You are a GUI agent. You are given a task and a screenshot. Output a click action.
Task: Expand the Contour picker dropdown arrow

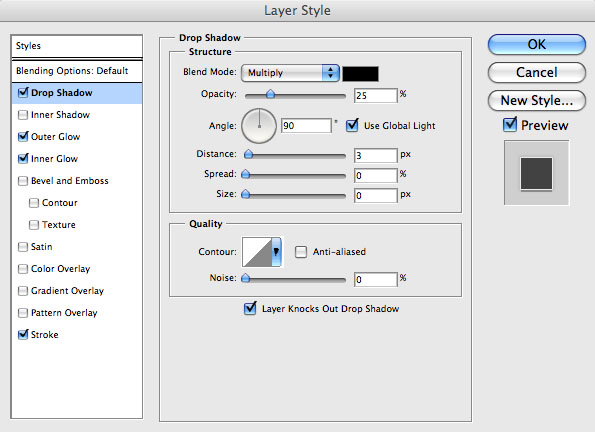277,252
